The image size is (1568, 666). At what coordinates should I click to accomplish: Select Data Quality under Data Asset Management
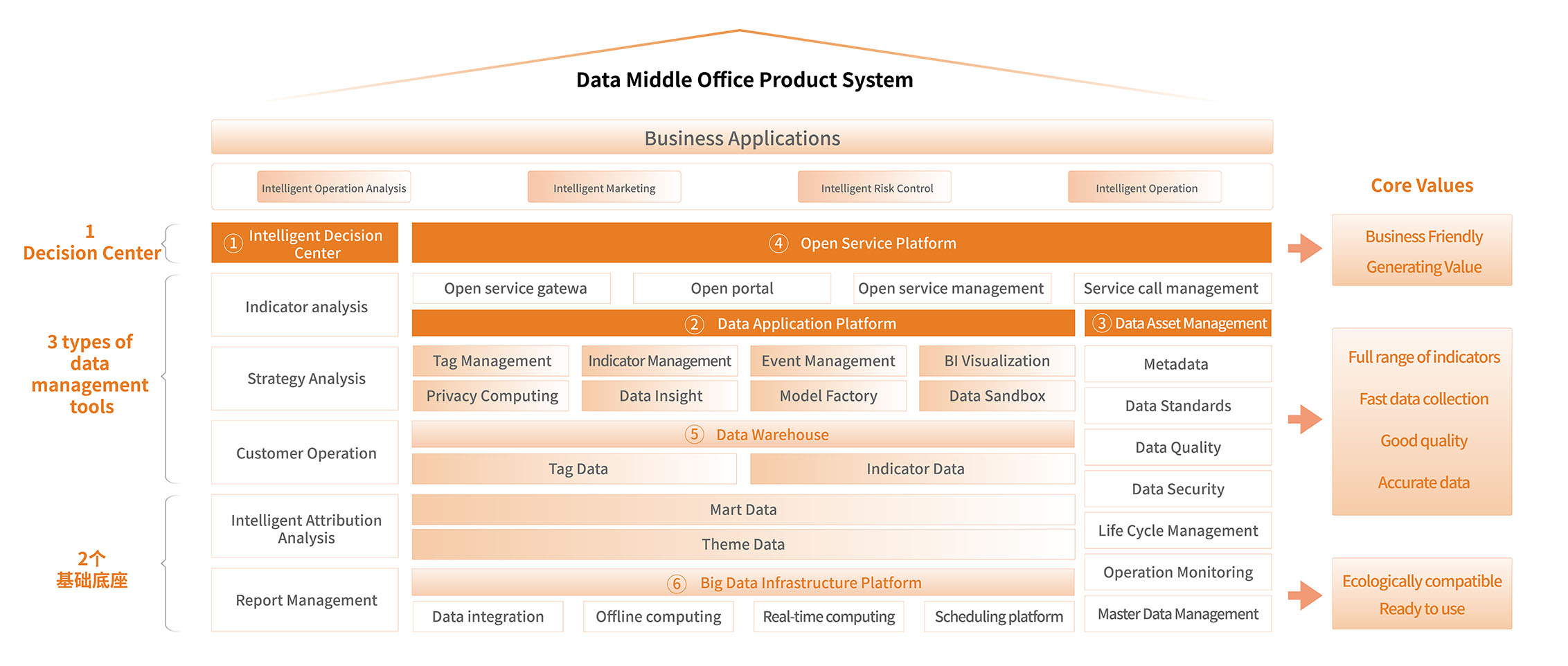click(1177, 448)
